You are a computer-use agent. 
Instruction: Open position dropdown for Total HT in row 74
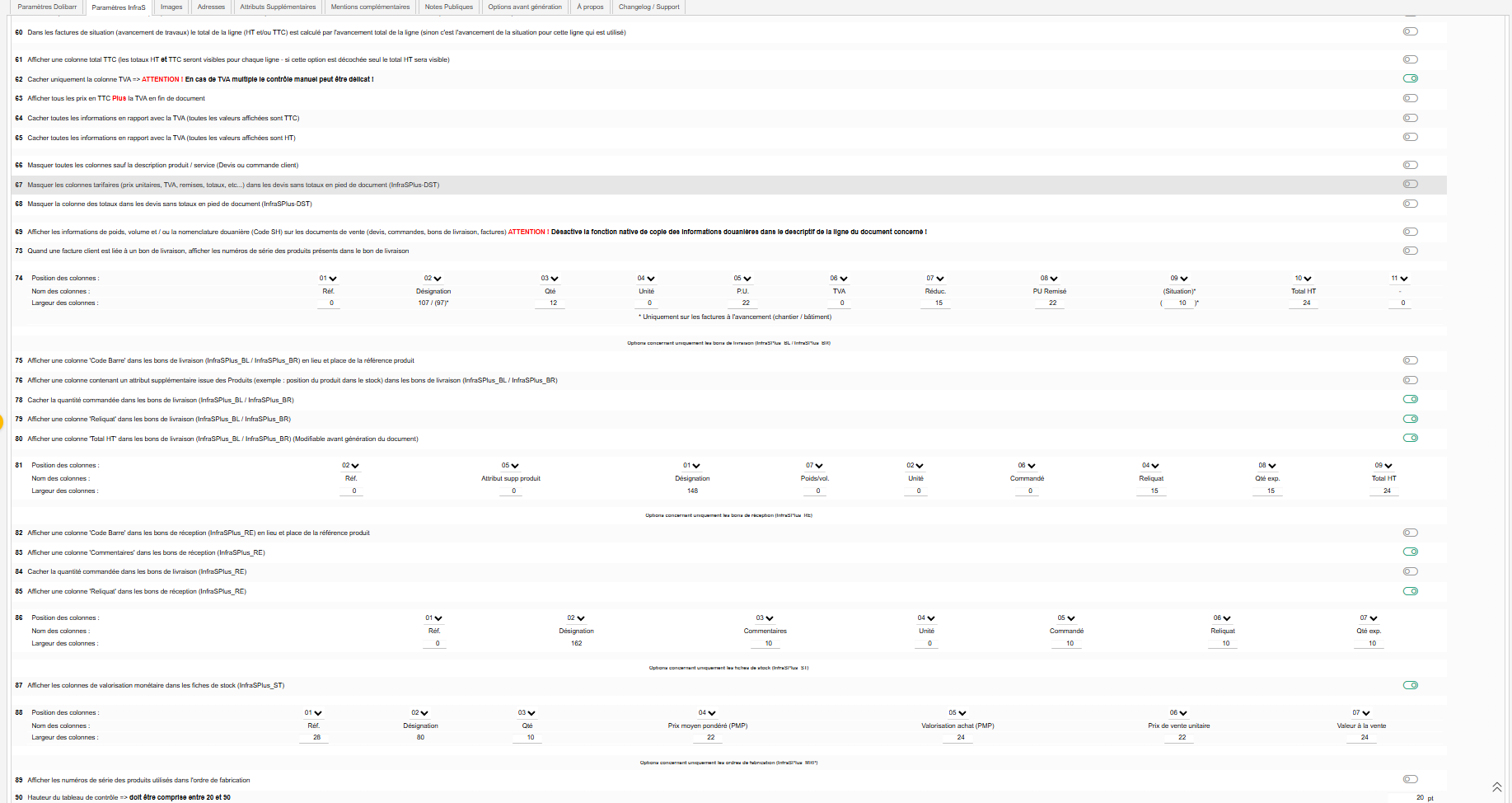[1304, 279]
